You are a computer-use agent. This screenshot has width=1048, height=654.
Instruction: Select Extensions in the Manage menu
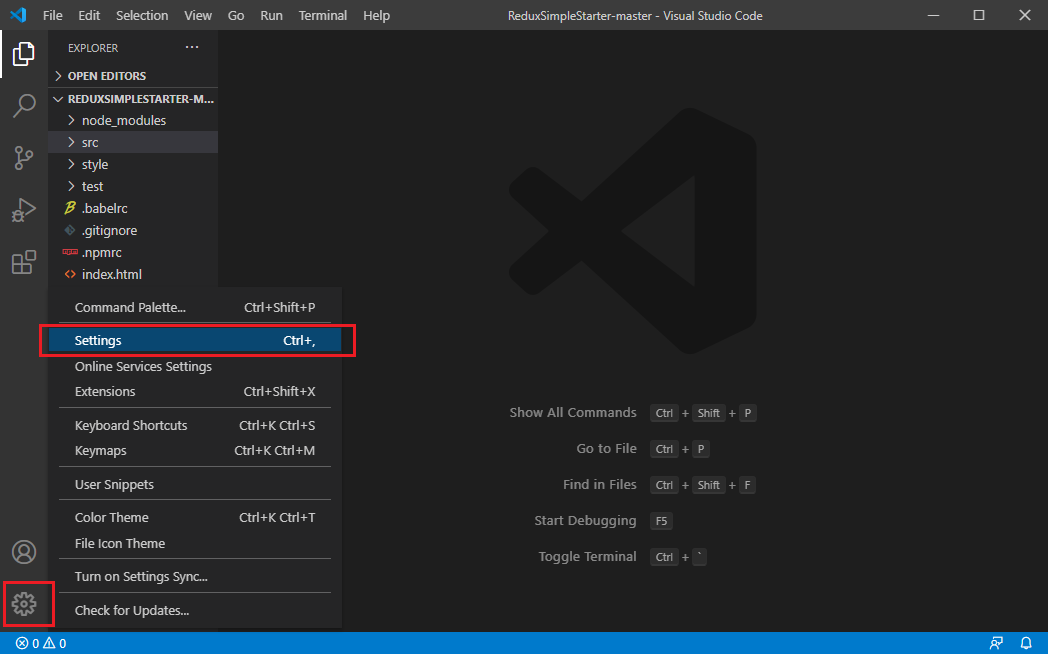[195, 391]
